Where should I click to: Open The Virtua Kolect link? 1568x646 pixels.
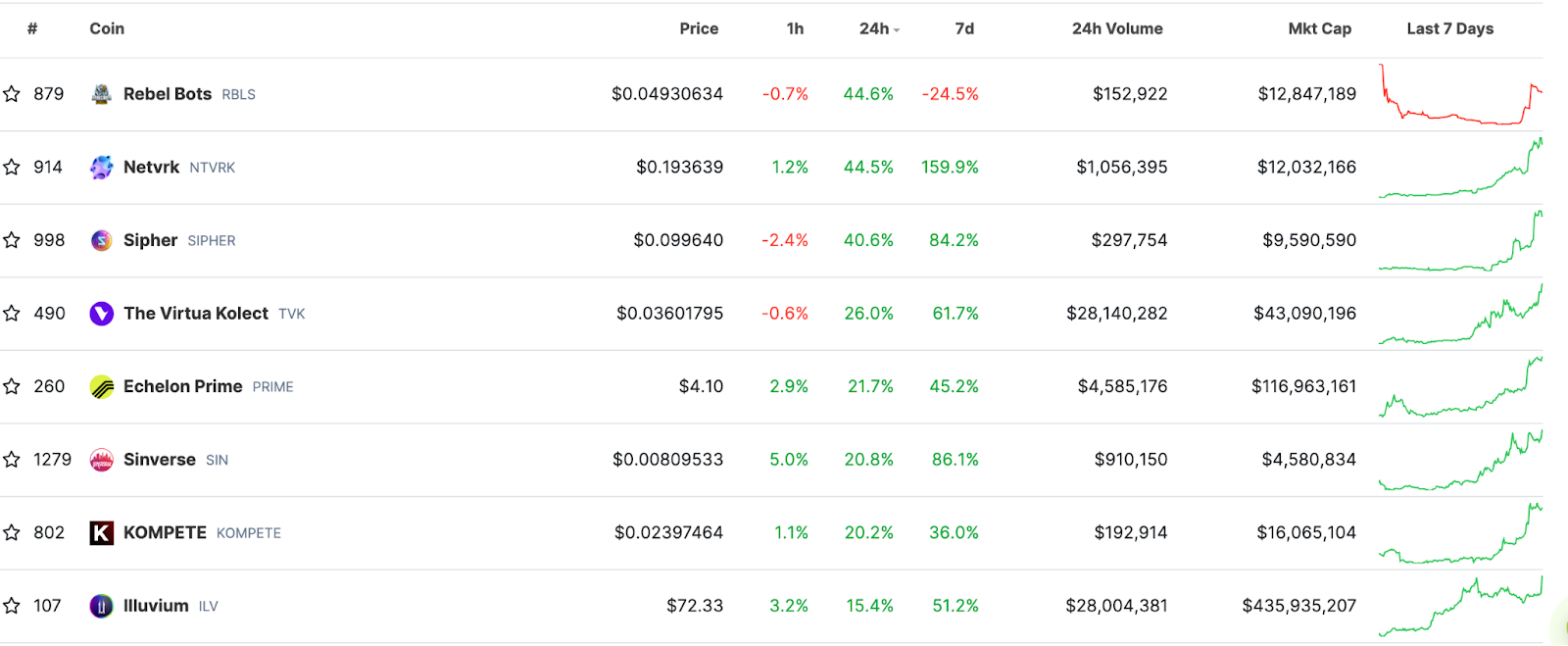pyautogui.click(x=196, y=314)
